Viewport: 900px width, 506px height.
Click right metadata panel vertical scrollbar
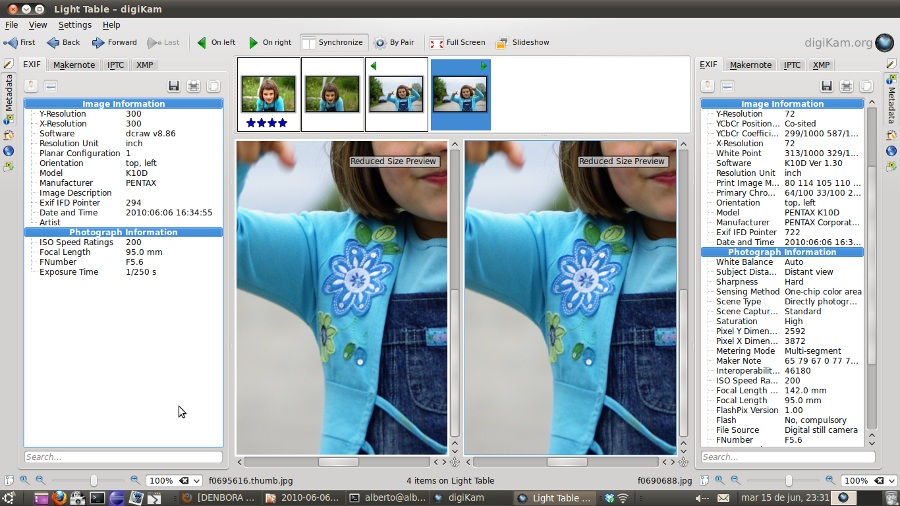click(871, 267)
